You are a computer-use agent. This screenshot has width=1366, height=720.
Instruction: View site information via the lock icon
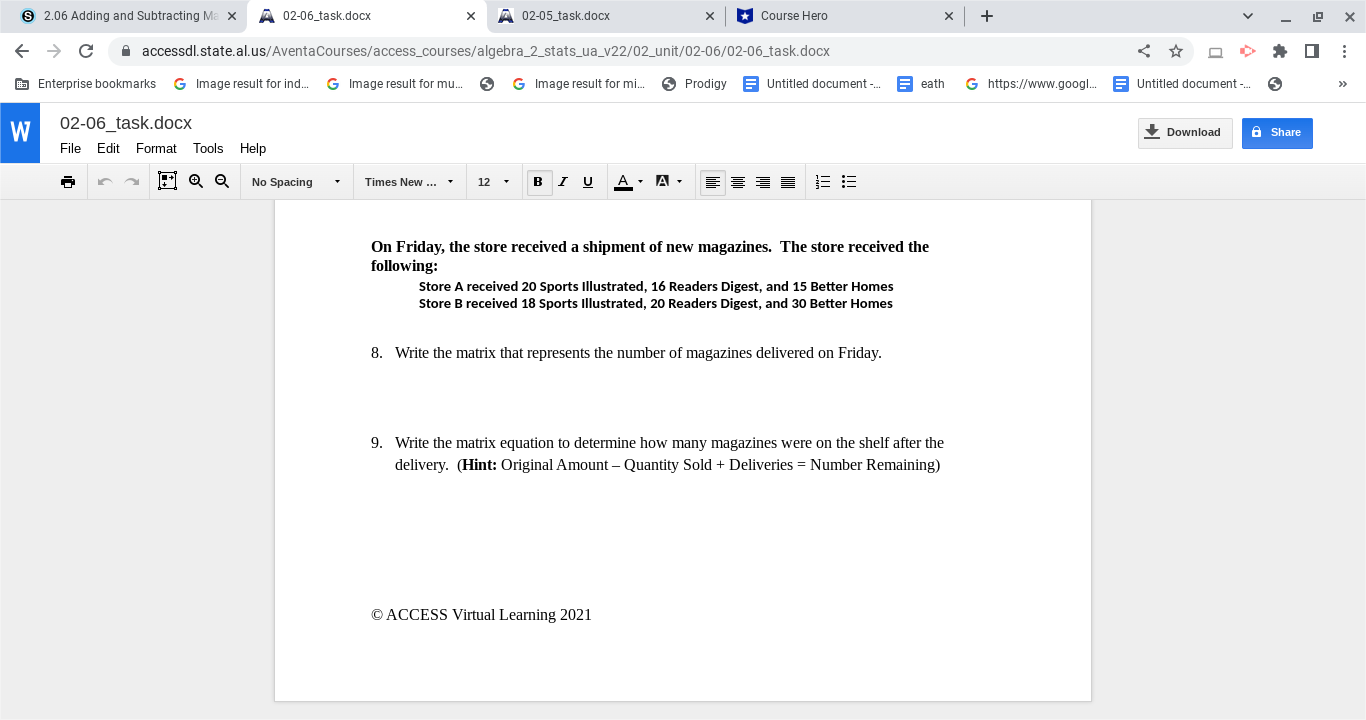click(126, 51)
